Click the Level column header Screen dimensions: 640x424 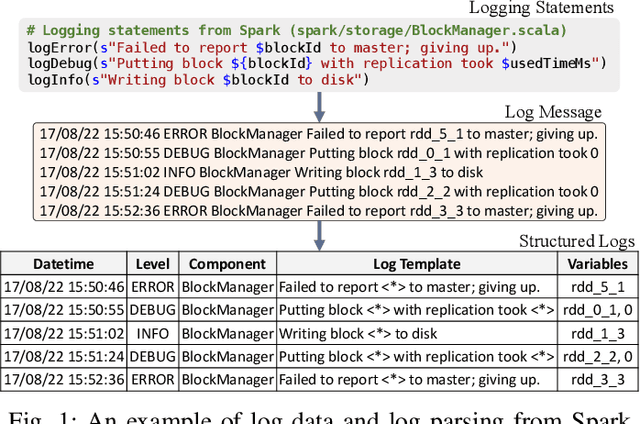coord(153,264)
